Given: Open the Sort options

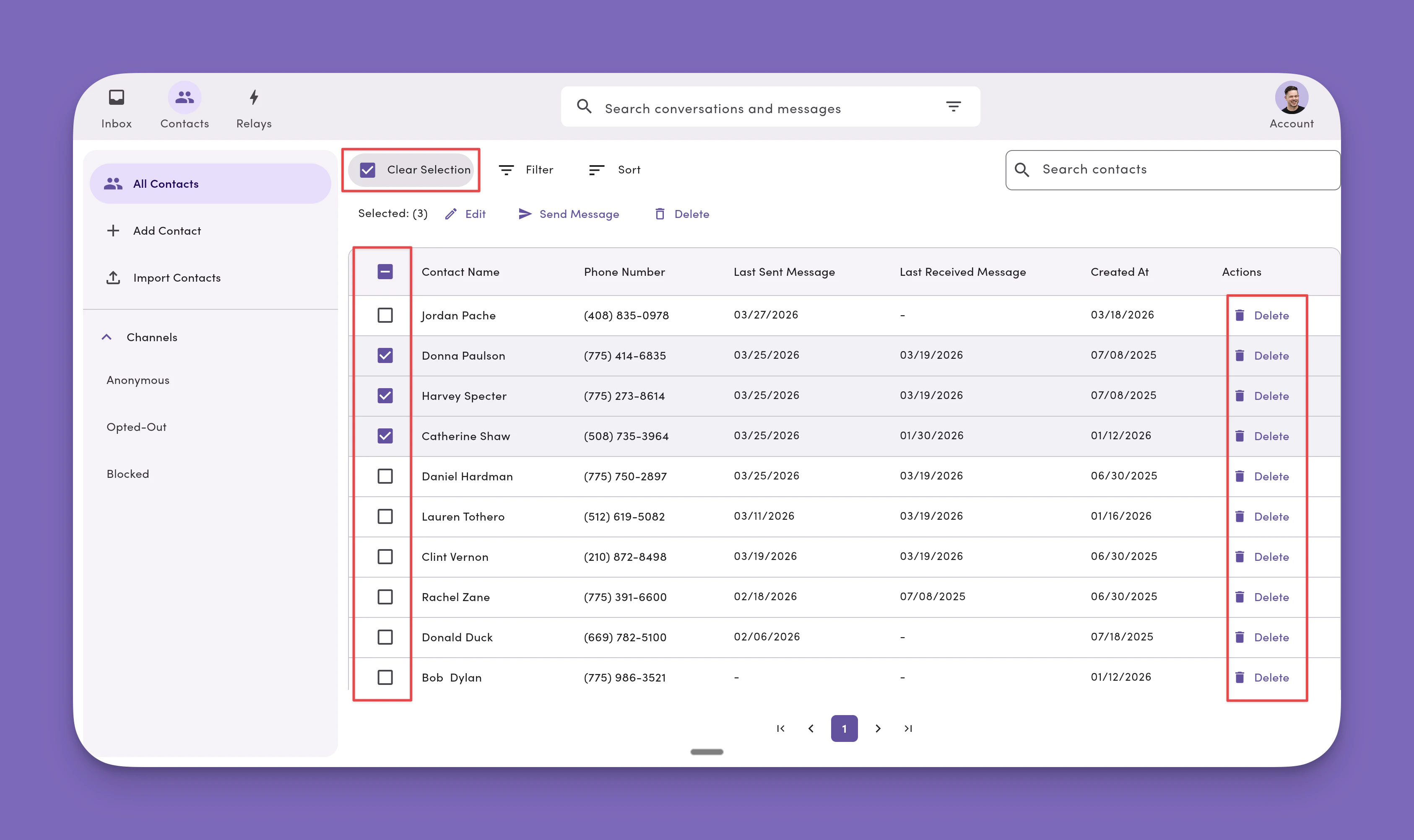Looking at the screenshot, I should click(615, 170).
